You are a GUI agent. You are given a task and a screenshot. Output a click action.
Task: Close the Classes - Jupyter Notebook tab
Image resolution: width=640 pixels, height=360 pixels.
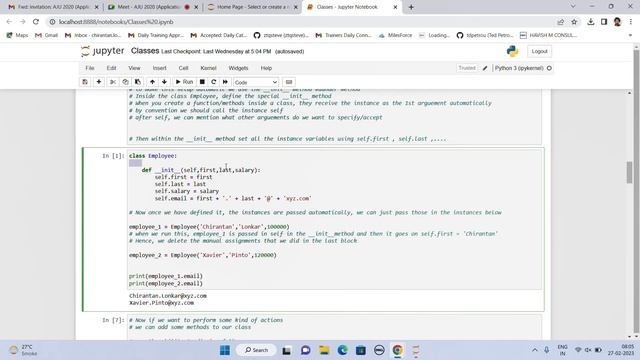395,7
